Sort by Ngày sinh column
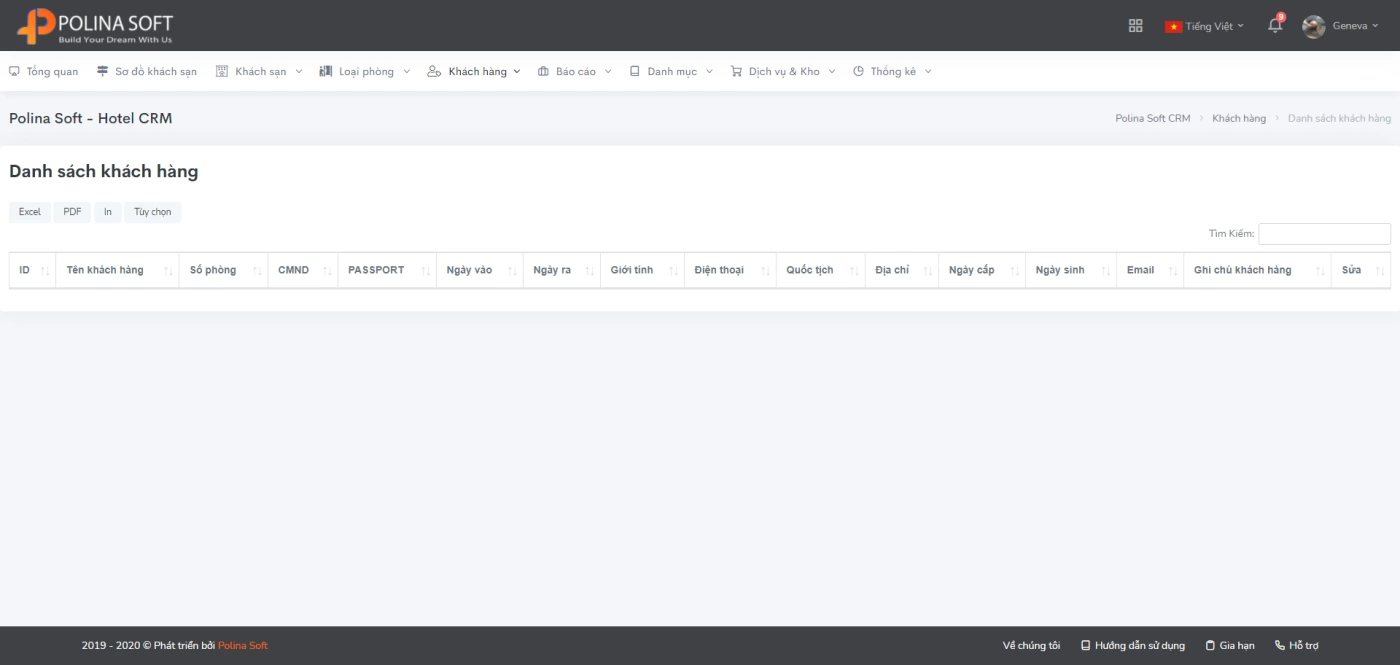Screen dimensions: 1400x665 [x=1071, y=270]
